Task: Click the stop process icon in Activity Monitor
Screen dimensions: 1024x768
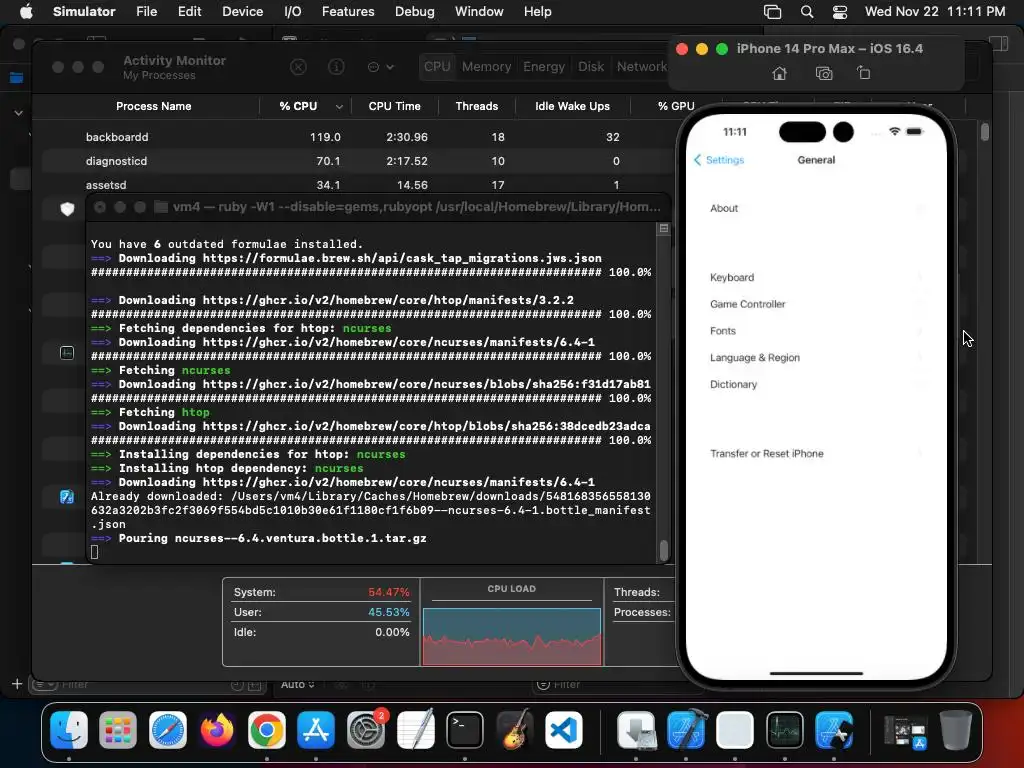Action: [298, 67]
